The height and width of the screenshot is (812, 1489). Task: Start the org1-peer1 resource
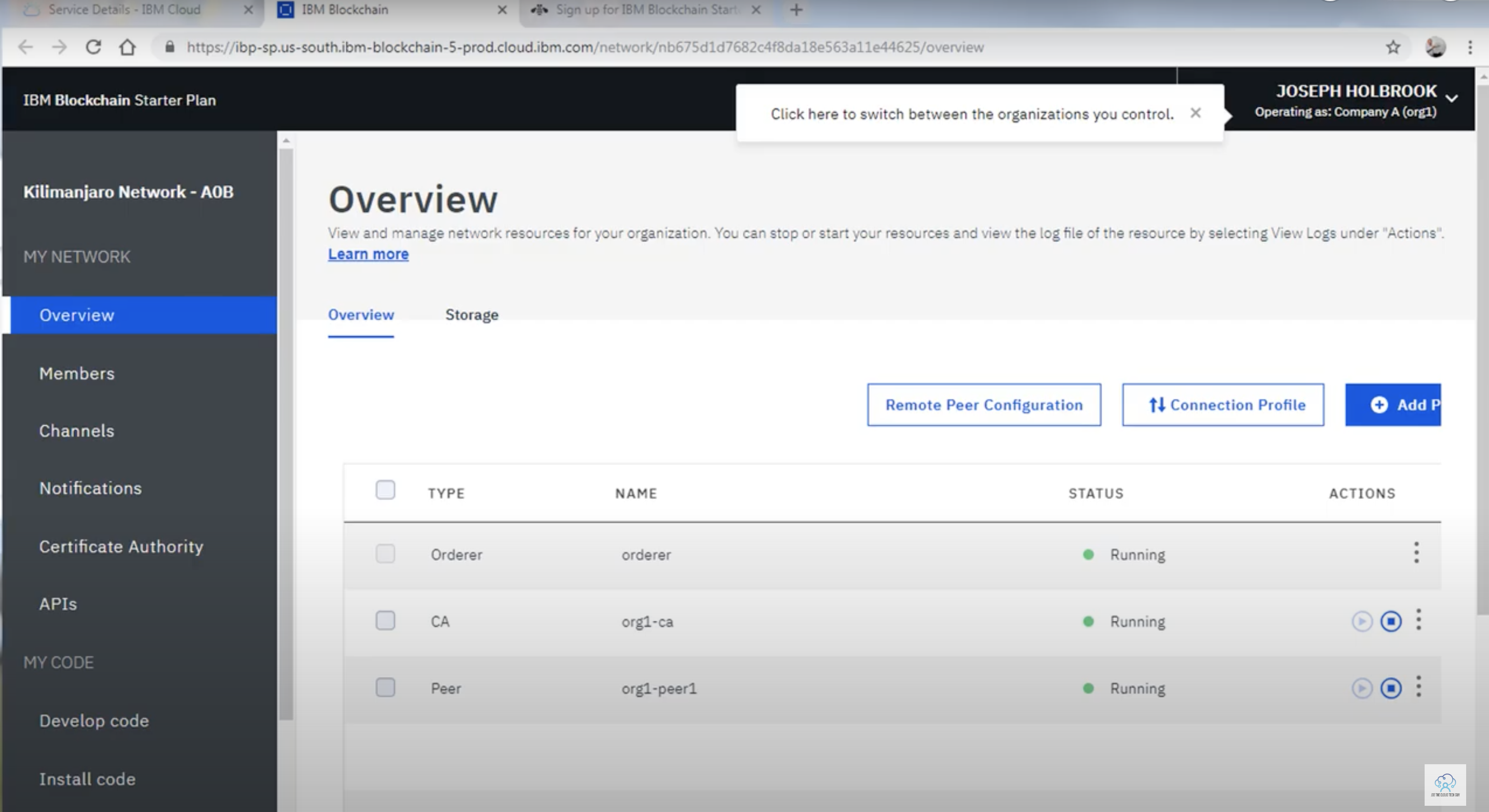pos(1362,688)
